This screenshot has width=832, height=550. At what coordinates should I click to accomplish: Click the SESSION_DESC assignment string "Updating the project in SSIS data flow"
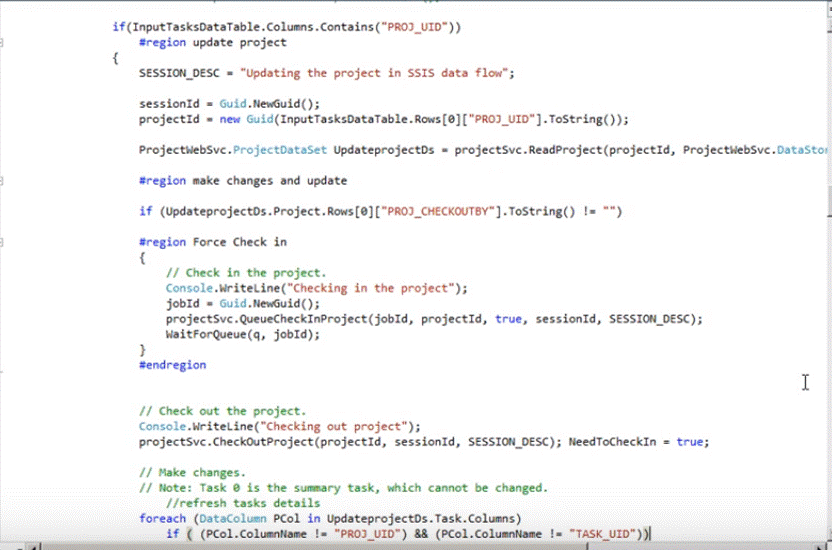374,73
